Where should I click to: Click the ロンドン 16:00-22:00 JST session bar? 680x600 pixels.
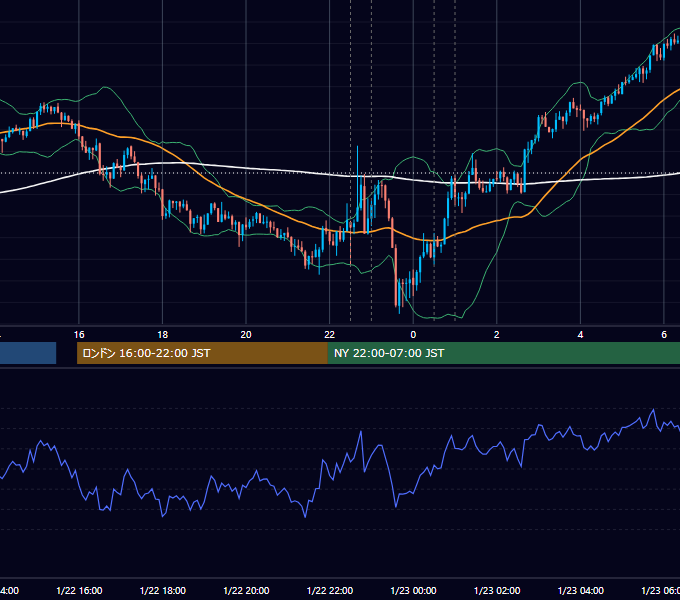pyautogui.click(x=202, y=353)
